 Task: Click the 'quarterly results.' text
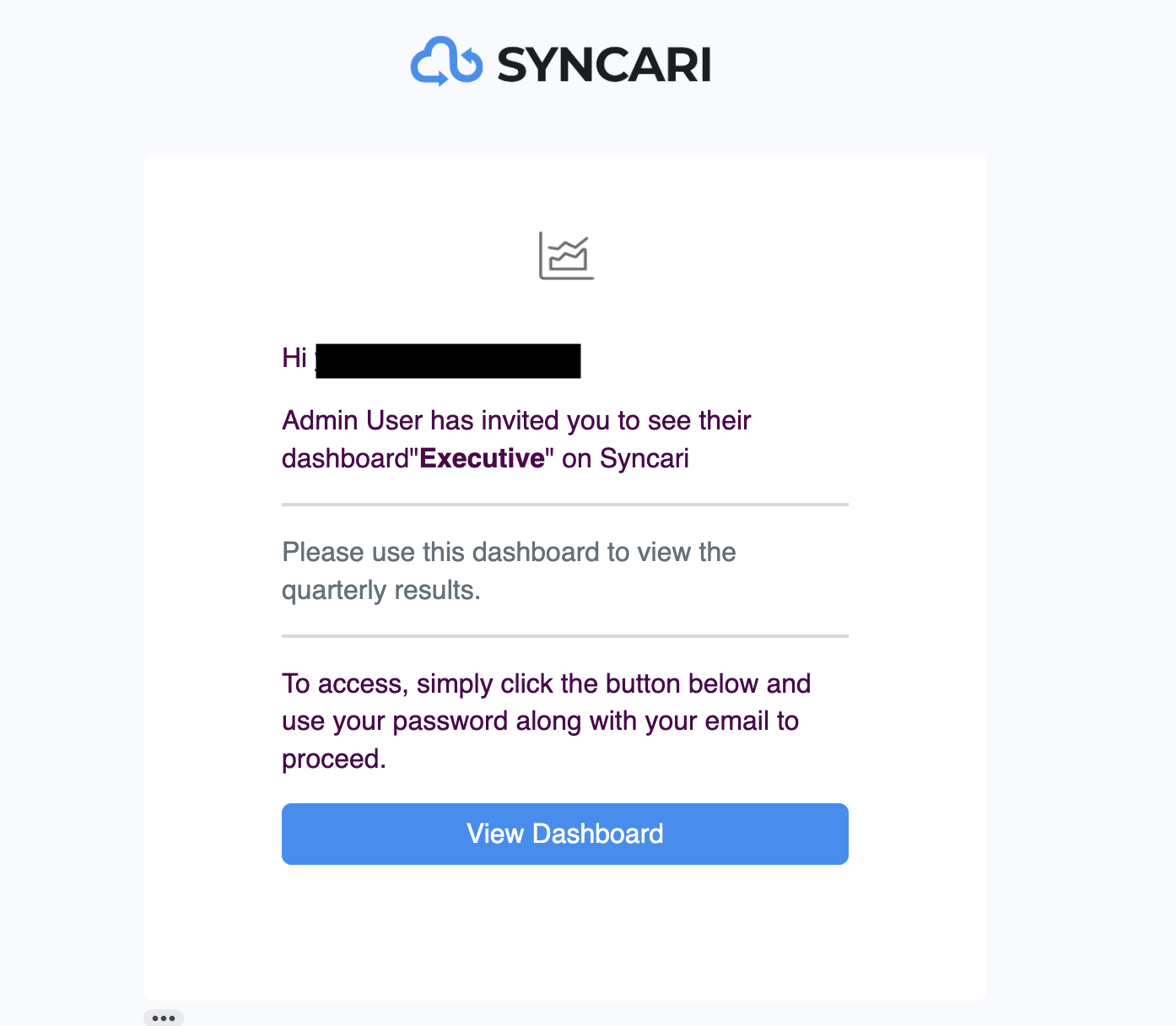click(x=381, y=591)
